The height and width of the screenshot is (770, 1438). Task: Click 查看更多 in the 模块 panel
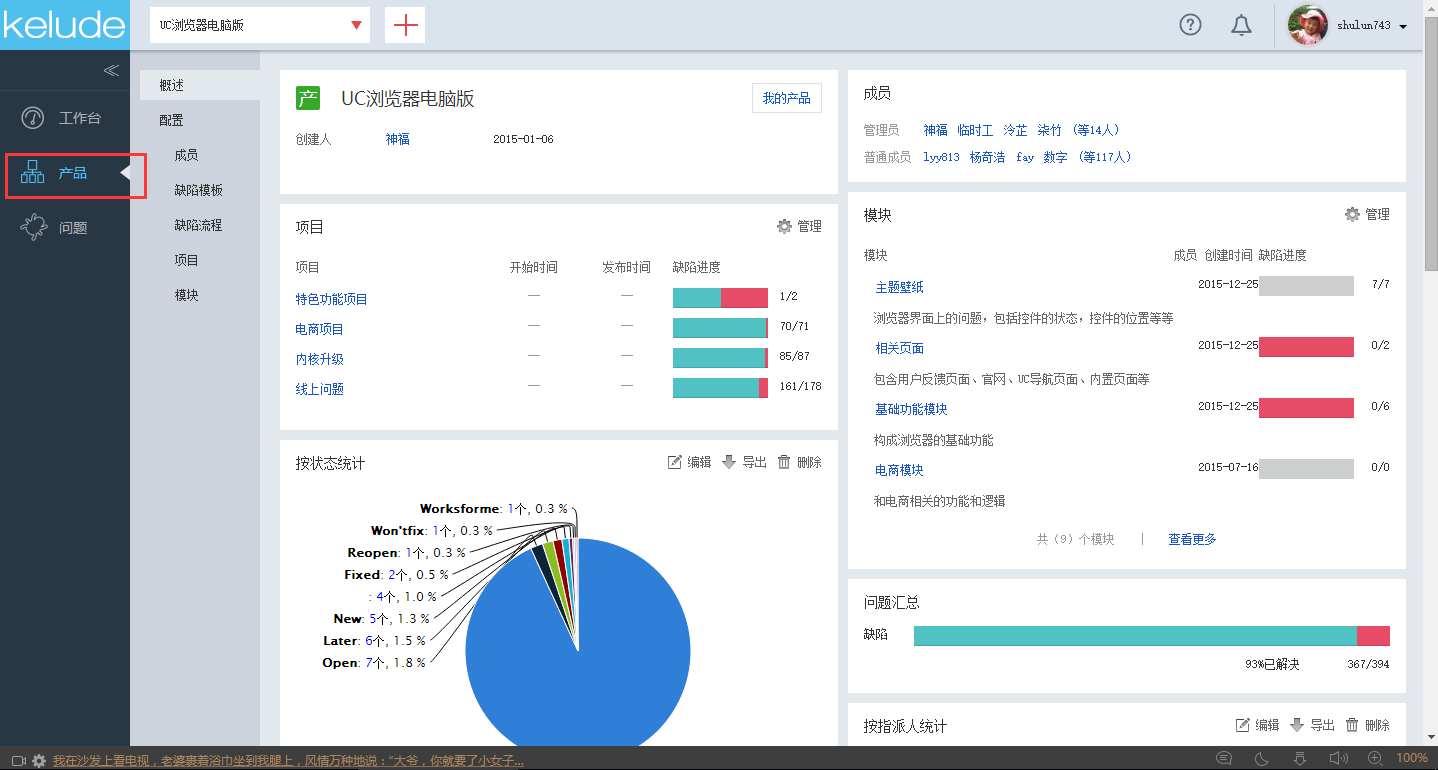(1193, 539)
